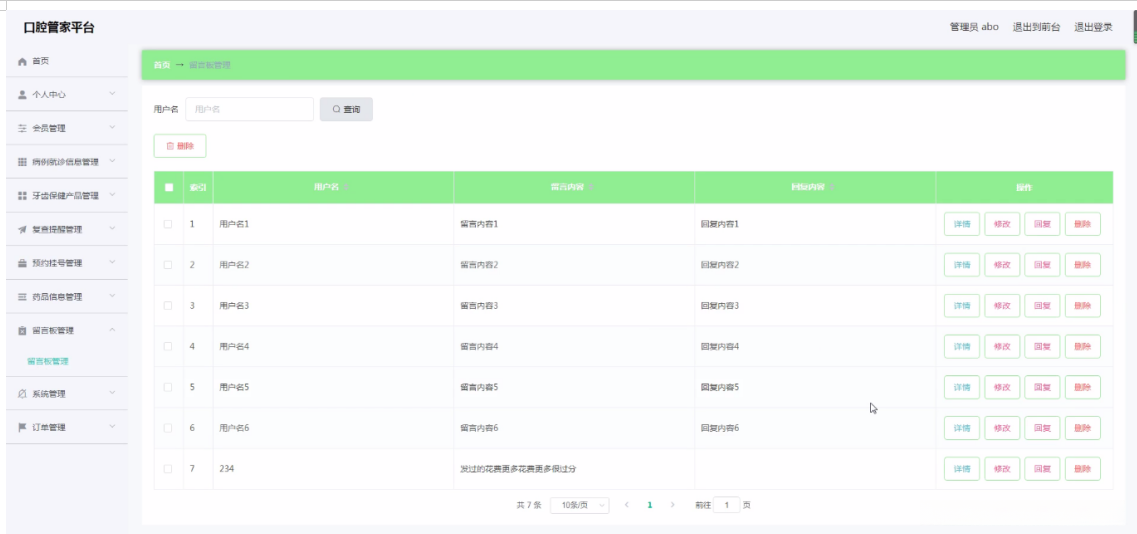The width and height of the screenshot is (1137, 534).
Task: Click 回复 for row 234
Action: [1042, 469]
